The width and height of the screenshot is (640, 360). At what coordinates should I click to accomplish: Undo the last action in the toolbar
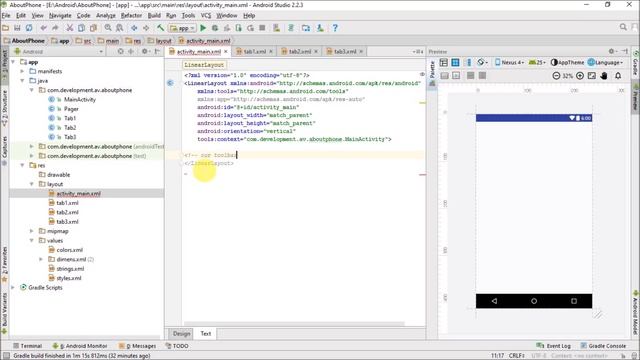pyautogui.click(x=43, y=28)
